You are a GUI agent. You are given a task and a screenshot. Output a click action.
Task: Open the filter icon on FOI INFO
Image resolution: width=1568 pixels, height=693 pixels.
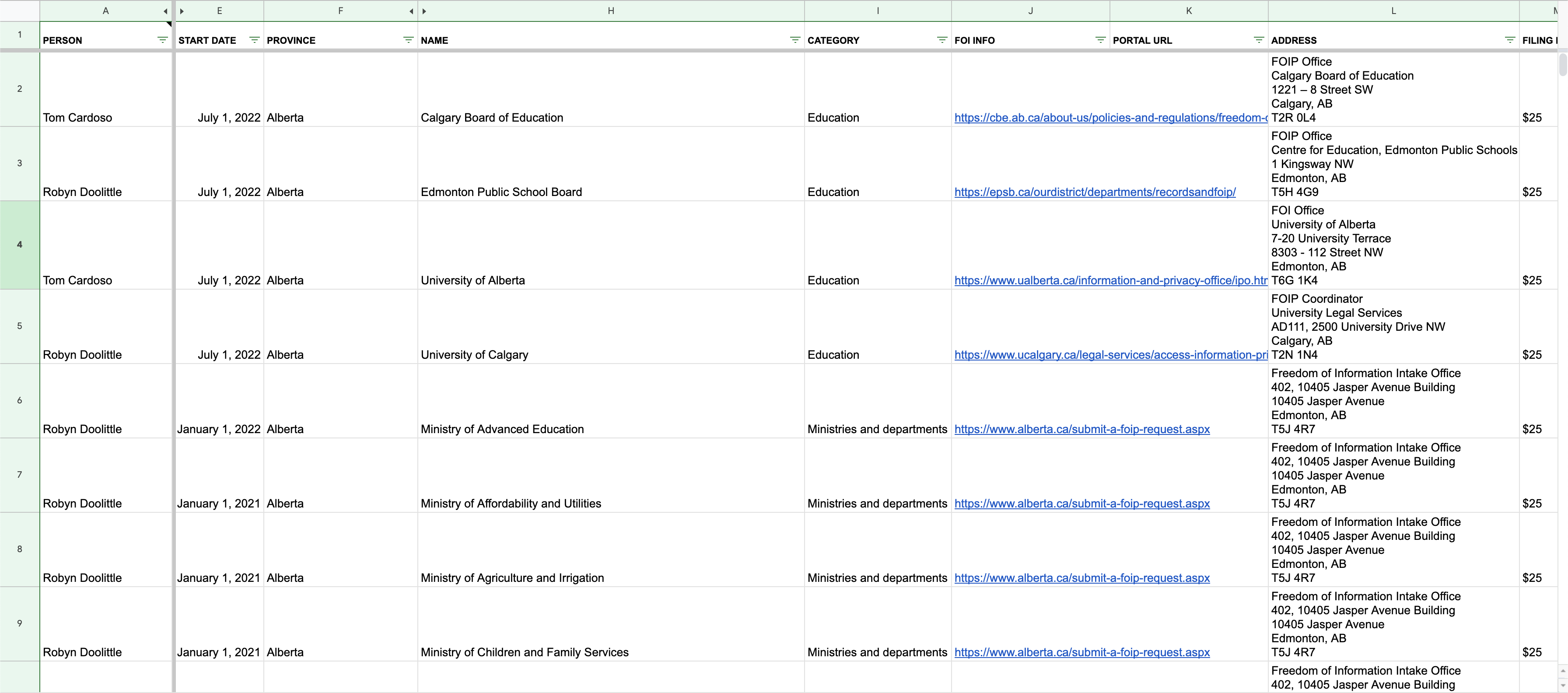pos(1100,39)
